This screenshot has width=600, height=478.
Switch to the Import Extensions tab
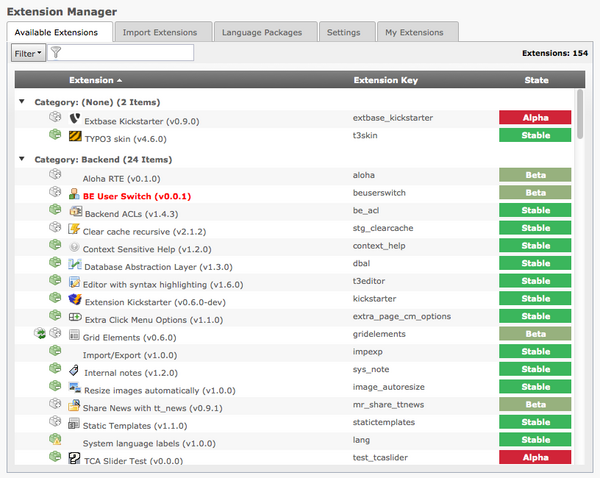click(x=160, y=32)
